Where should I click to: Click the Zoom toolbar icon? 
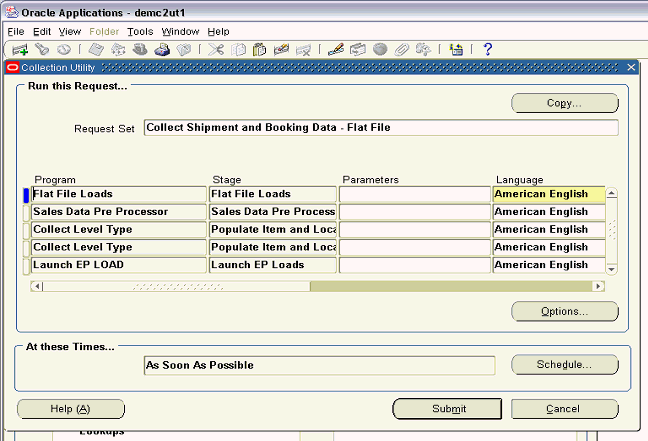click(357, 50)
